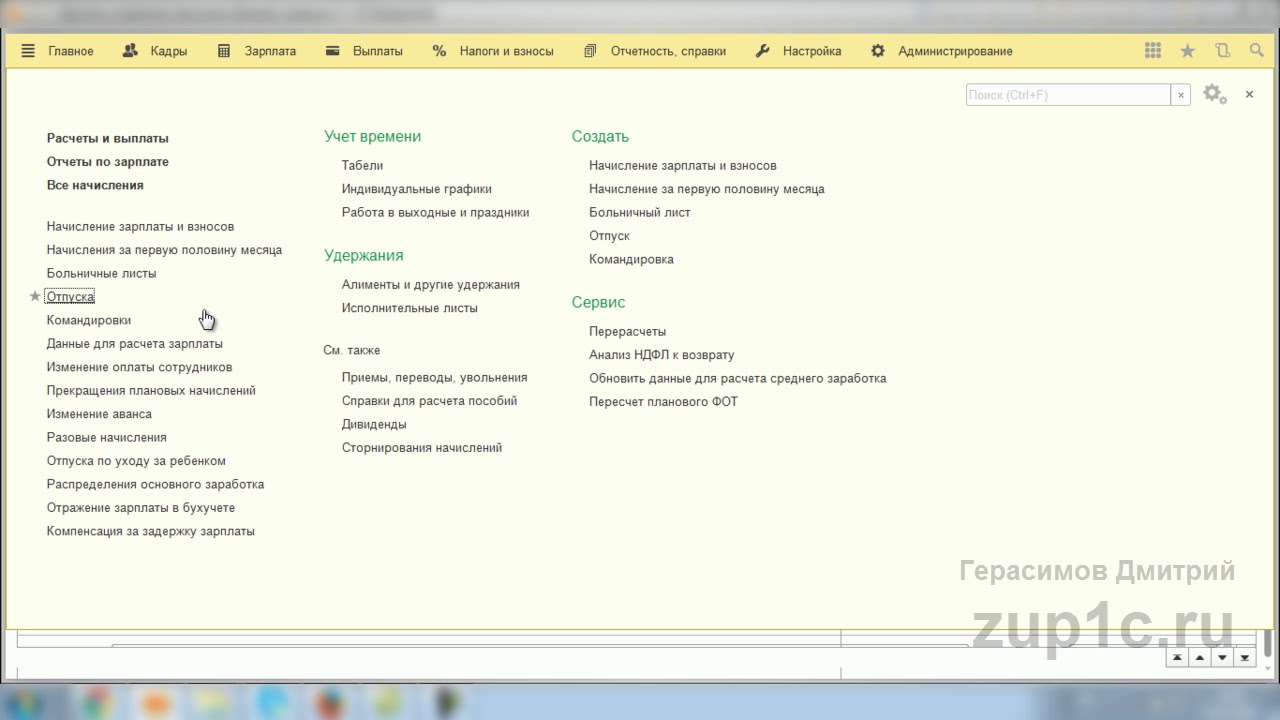The height and width of the screenshot is (720, 1280).
Task: Open Прекращения плановых начислений
Action: [x=151, y=390]
